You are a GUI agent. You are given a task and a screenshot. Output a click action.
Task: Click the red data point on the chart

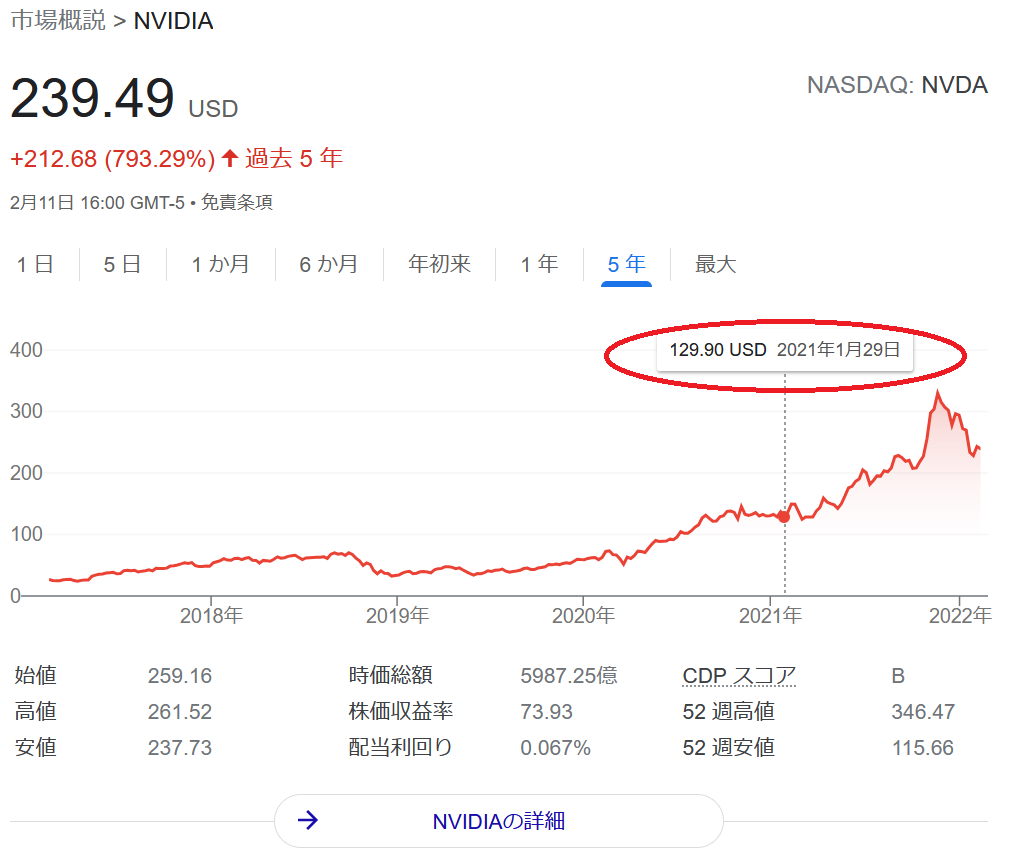click(x=784, y=517)
